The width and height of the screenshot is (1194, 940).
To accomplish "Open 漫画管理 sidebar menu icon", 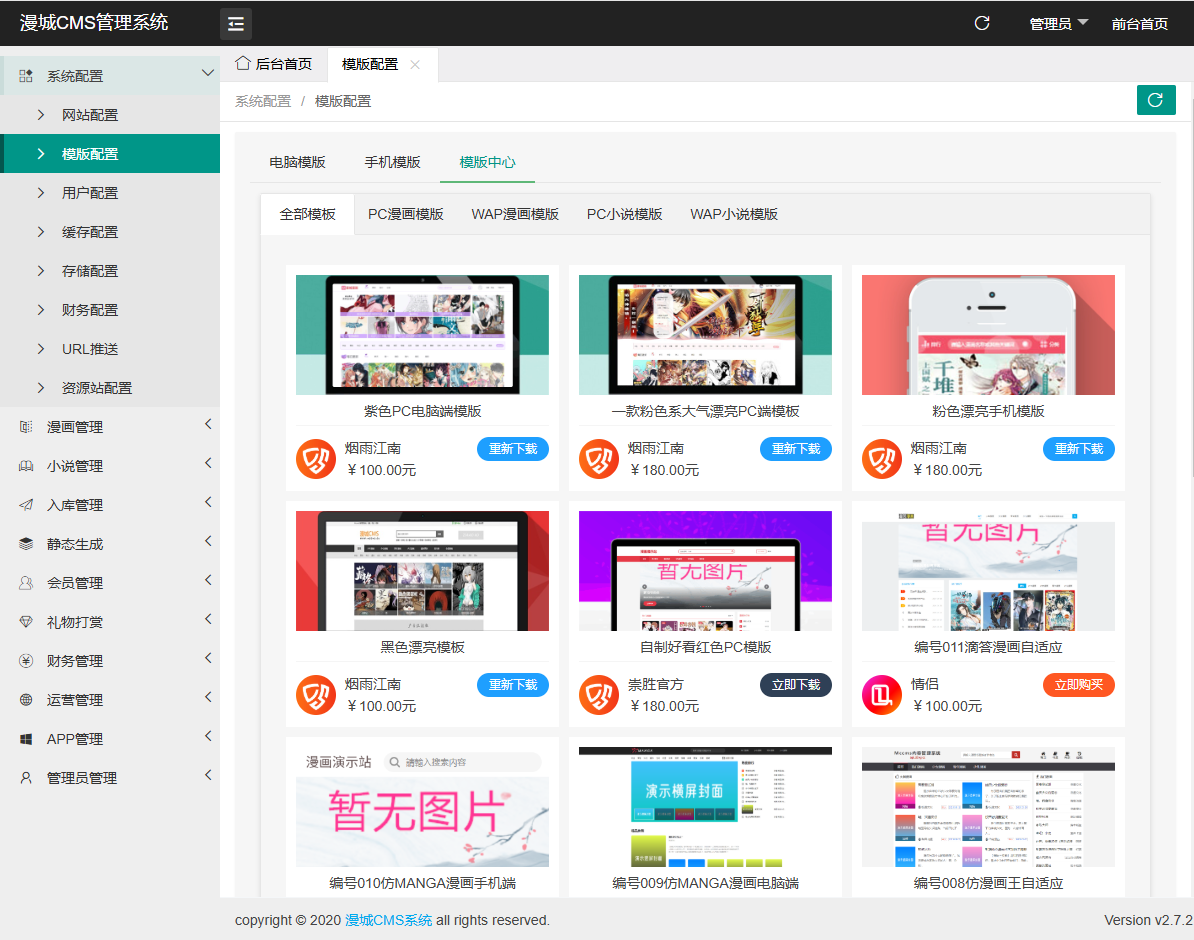I will [x=27, y=427].
